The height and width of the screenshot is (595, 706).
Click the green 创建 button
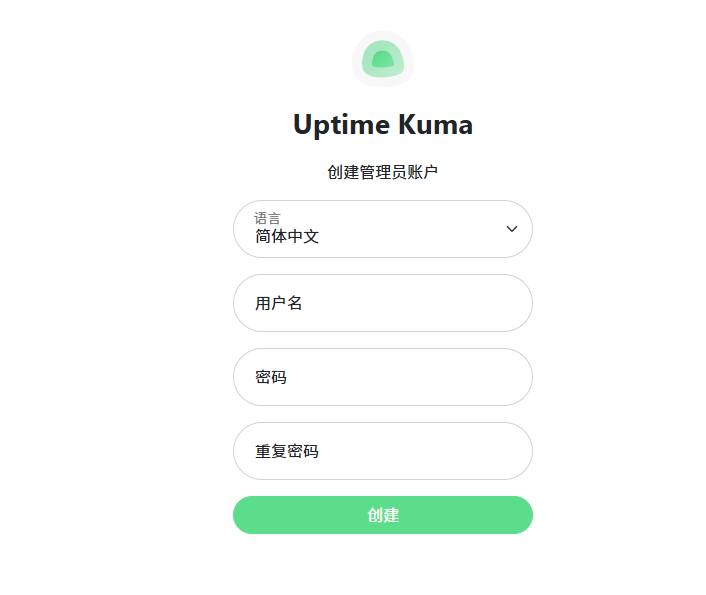click(x=383, y=515)
